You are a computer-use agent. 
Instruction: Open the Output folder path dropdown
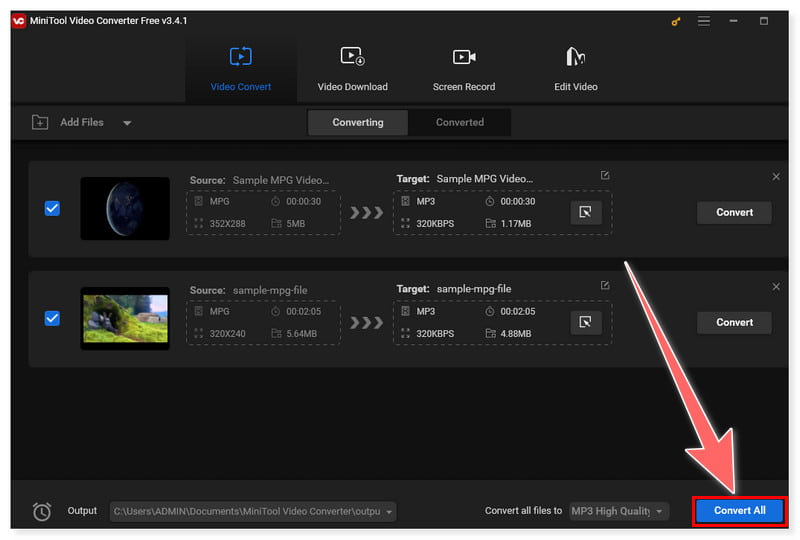pyautogui.click(x=388, y=512)
